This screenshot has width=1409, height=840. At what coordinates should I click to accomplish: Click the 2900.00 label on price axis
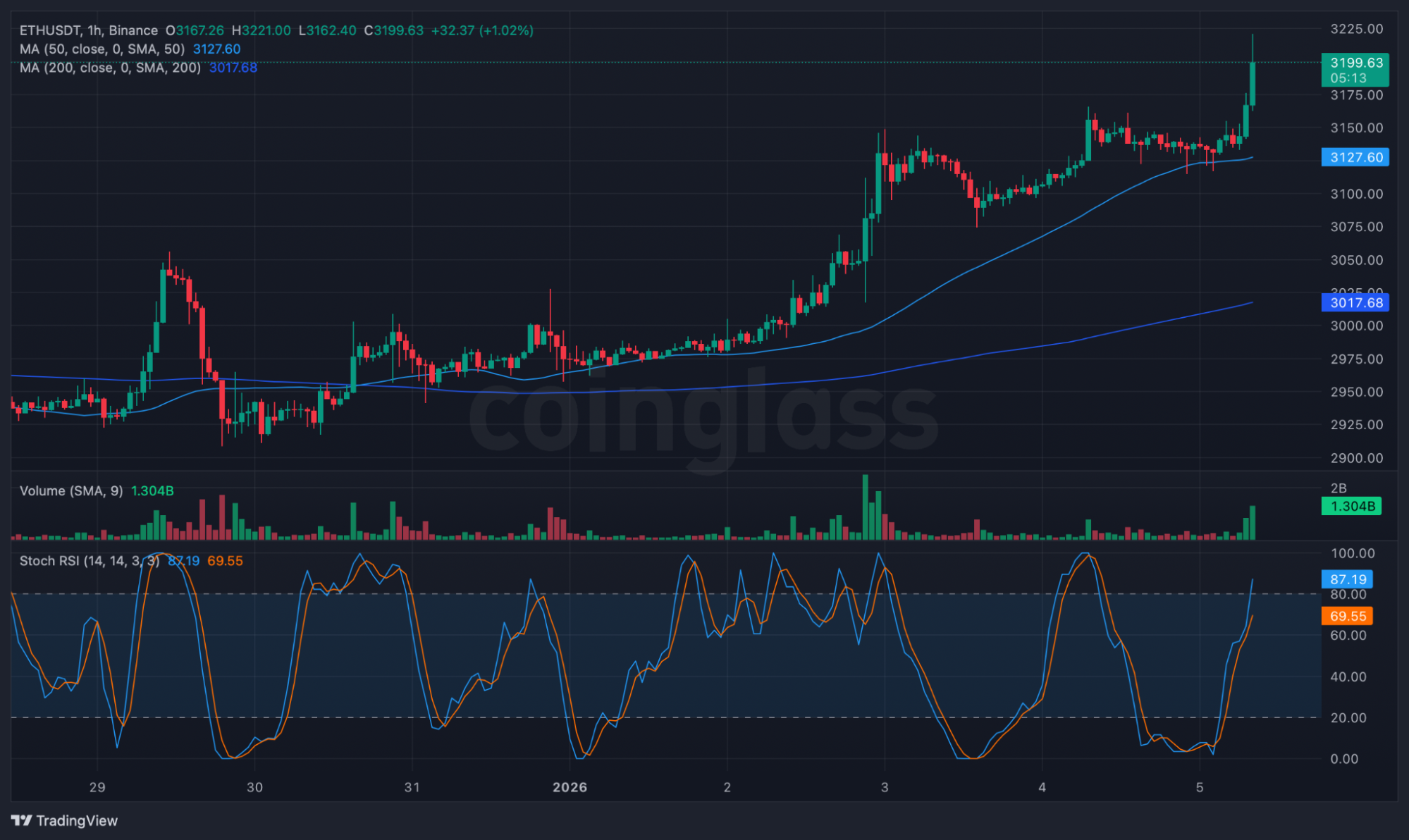point(1356,458)
